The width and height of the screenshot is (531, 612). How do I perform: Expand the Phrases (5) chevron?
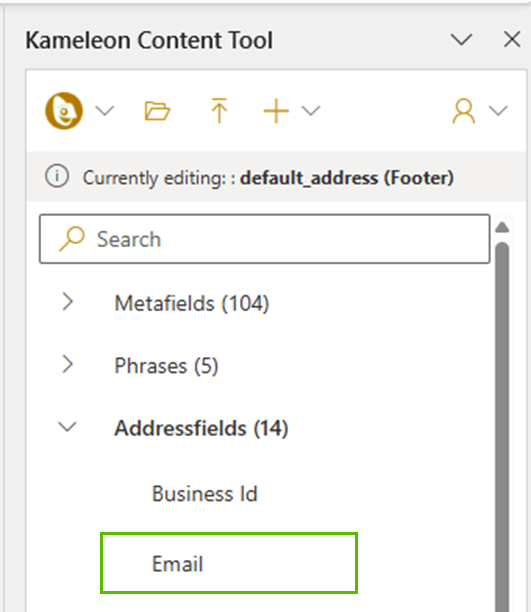coord(68,365)
